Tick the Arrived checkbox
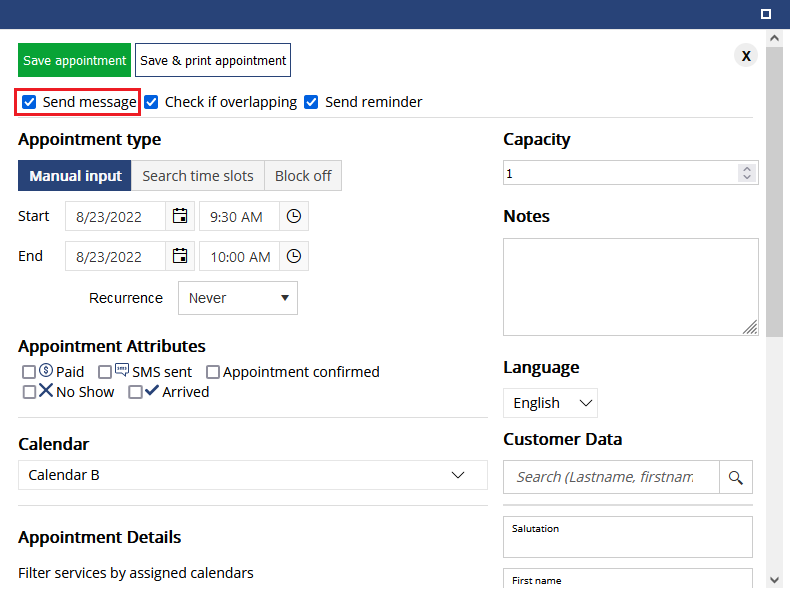This screenshot has width=790, height=593. tap(135, 392)
